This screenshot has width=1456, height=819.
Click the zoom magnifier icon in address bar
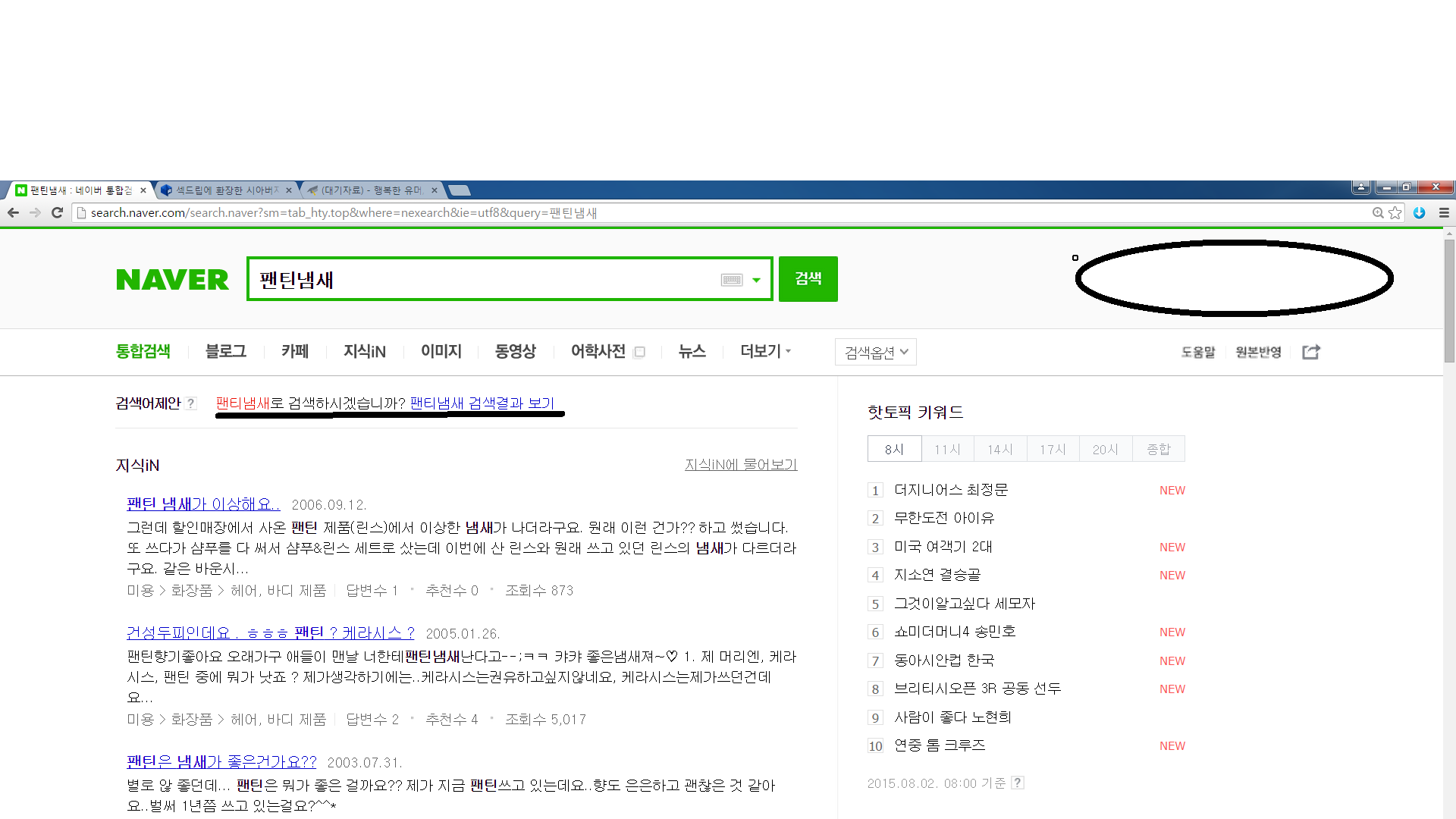(1378, 213)
